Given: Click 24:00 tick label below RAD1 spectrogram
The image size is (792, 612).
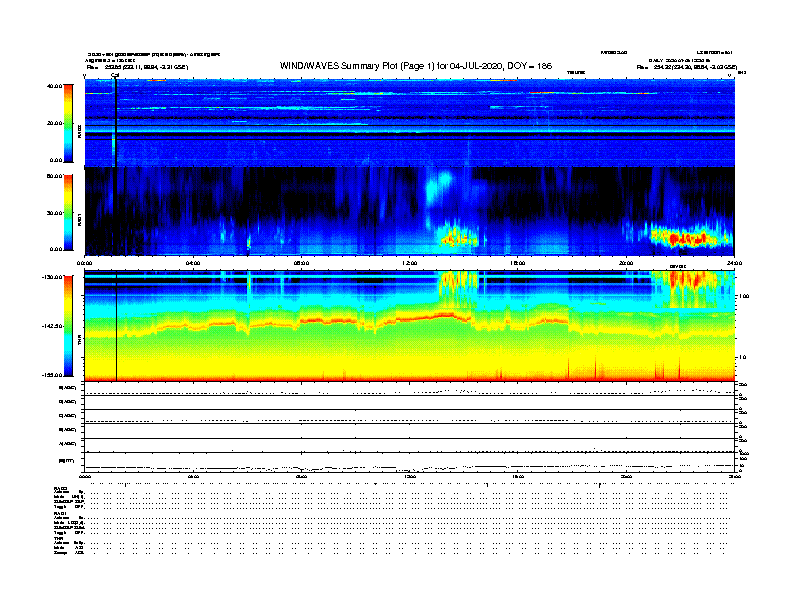Looking at the screenshot, I should click(x=734, y=263).
